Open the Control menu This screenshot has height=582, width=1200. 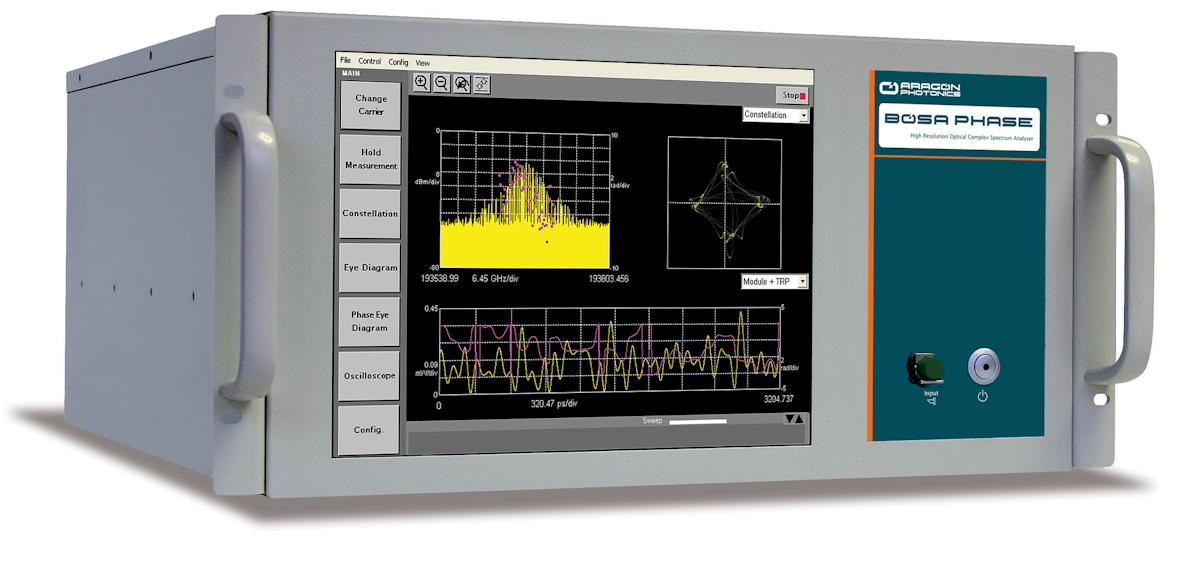coord(370,62)
